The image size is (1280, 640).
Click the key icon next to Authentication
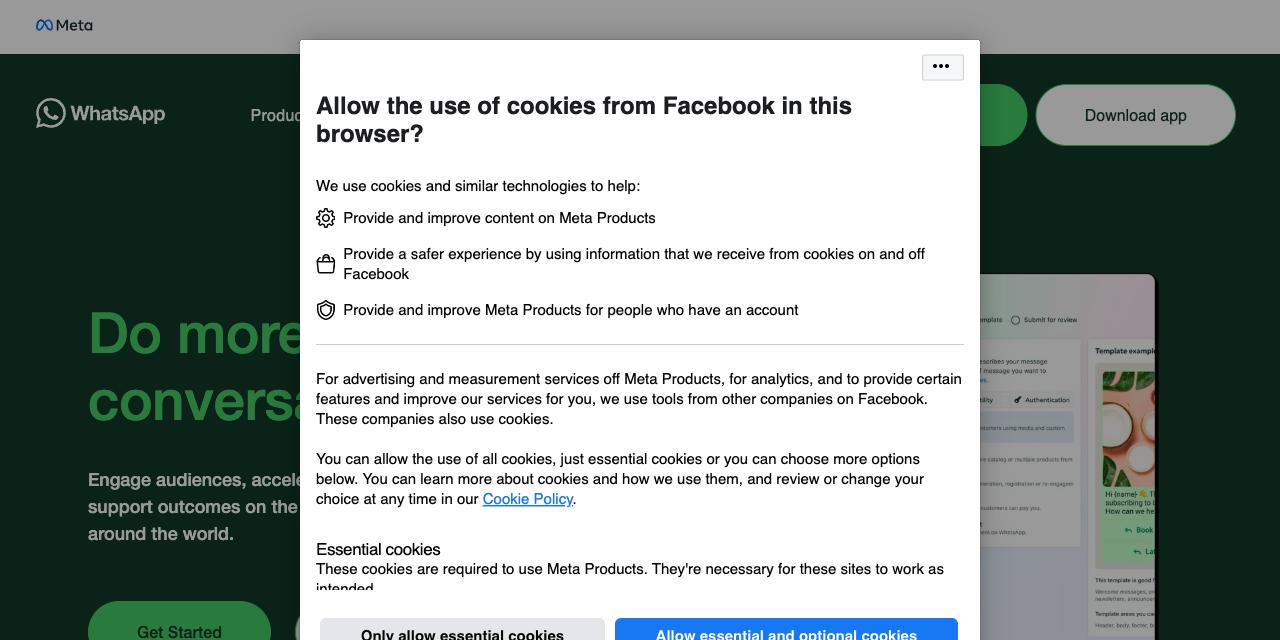1017,400
